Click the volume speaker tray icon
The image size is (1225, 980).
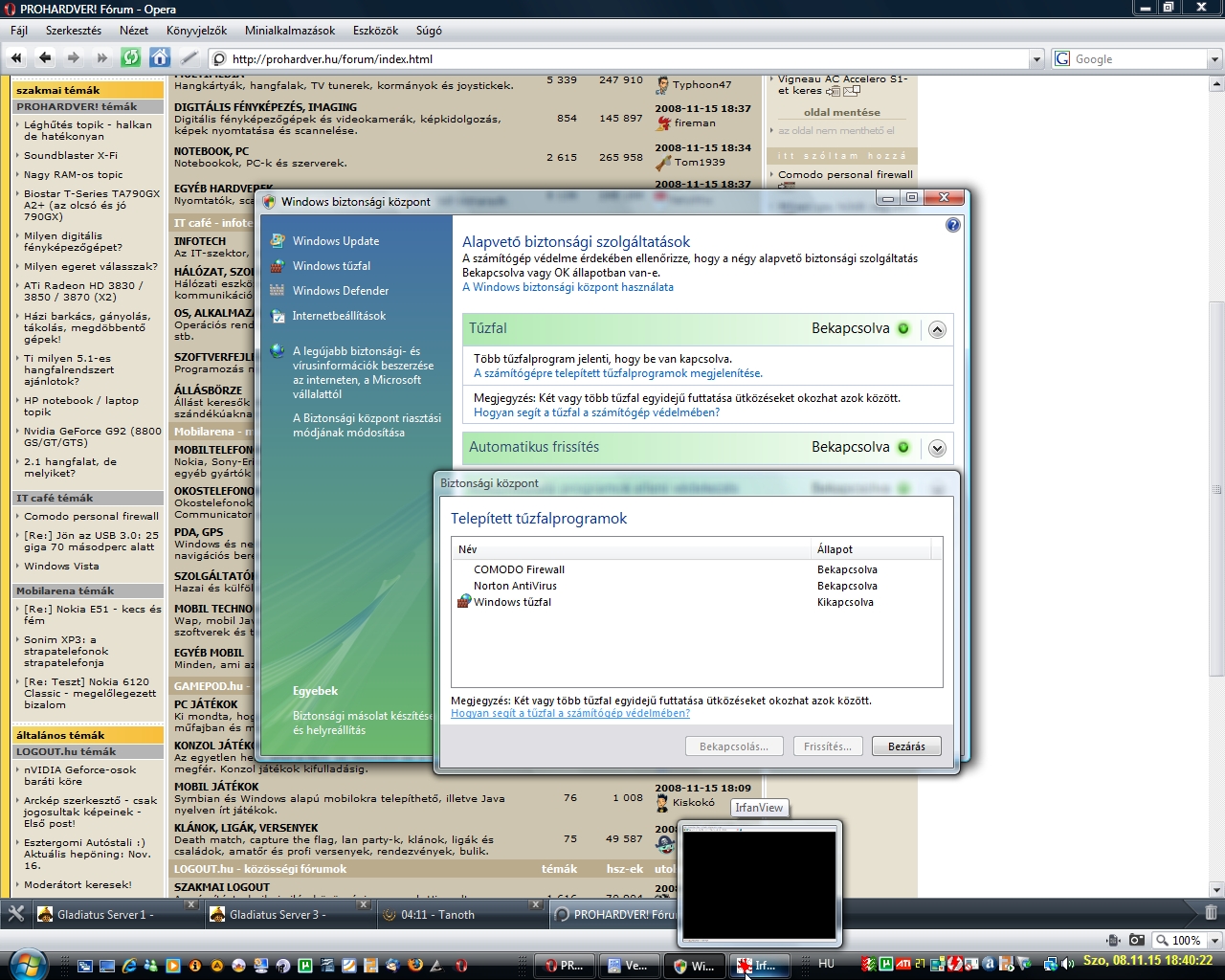coord(1067,964)
